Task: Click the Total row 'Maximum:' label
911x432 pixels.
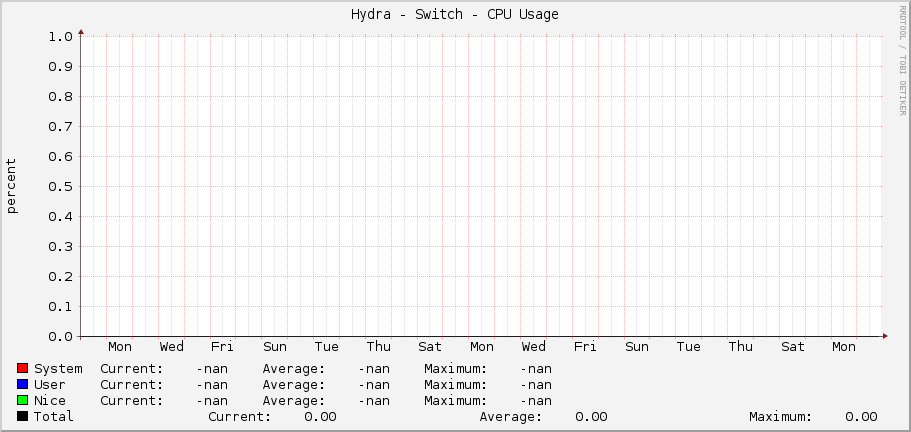Action: (x=780, y=416)
